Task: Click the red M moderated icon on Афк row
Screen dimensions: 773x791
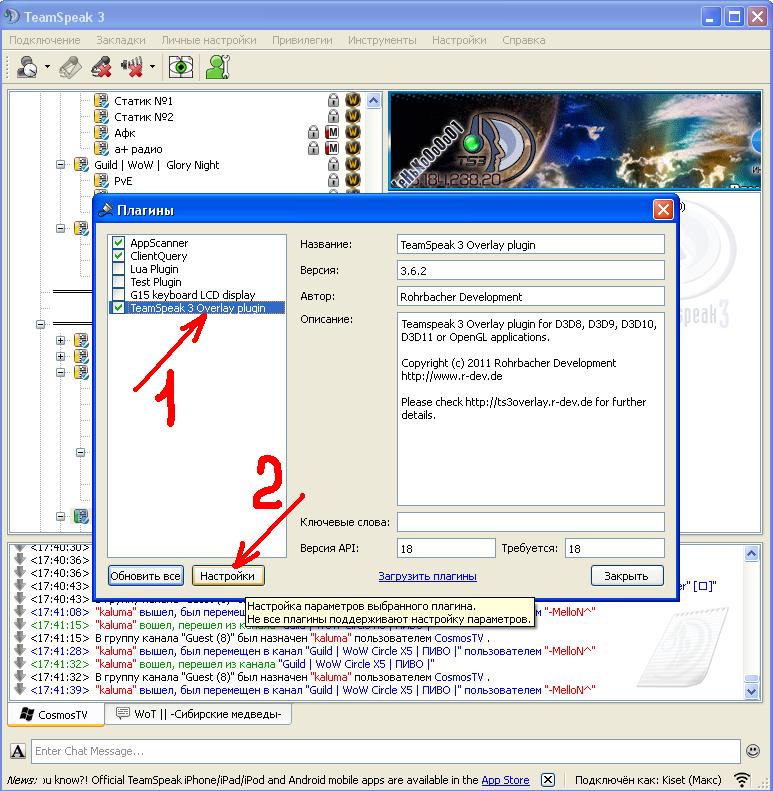Action: (332, 132)
